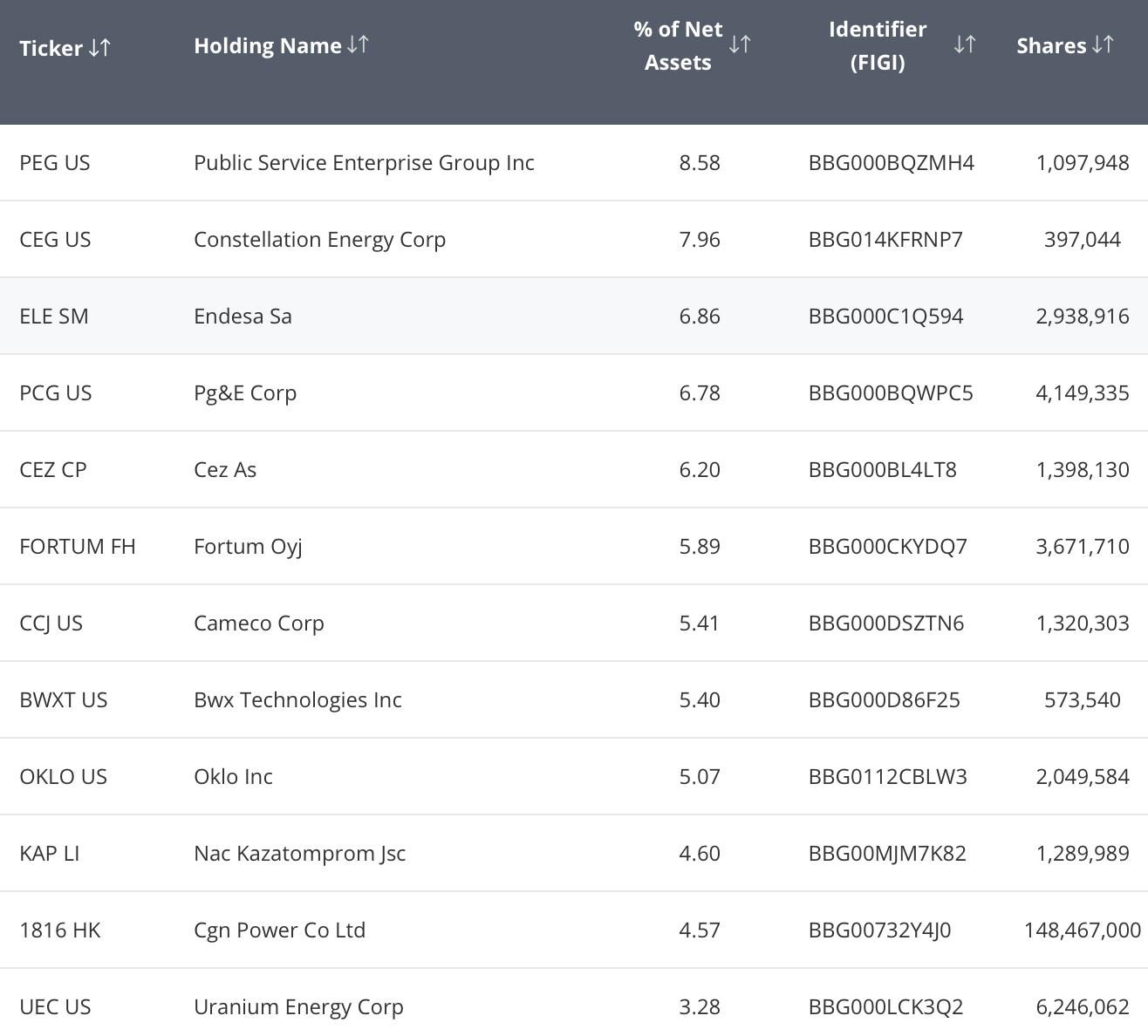Screen dimensions: 1148x1036
Task: Select identifier BBG000DSZTN6
Action: [x=886, y=624]
